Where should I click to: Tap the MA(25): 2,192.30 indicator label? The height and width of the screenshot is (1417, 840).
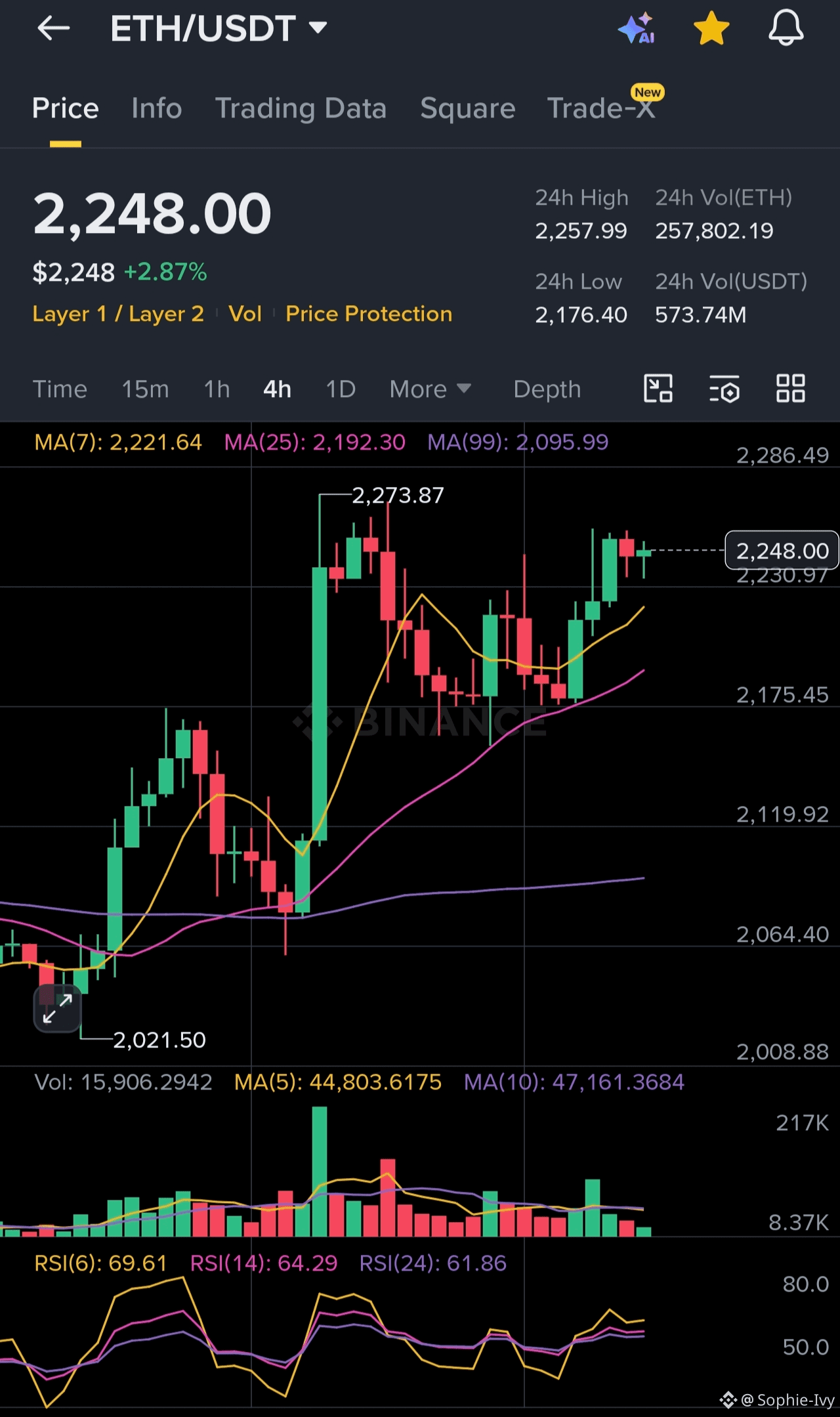[315, 442]
